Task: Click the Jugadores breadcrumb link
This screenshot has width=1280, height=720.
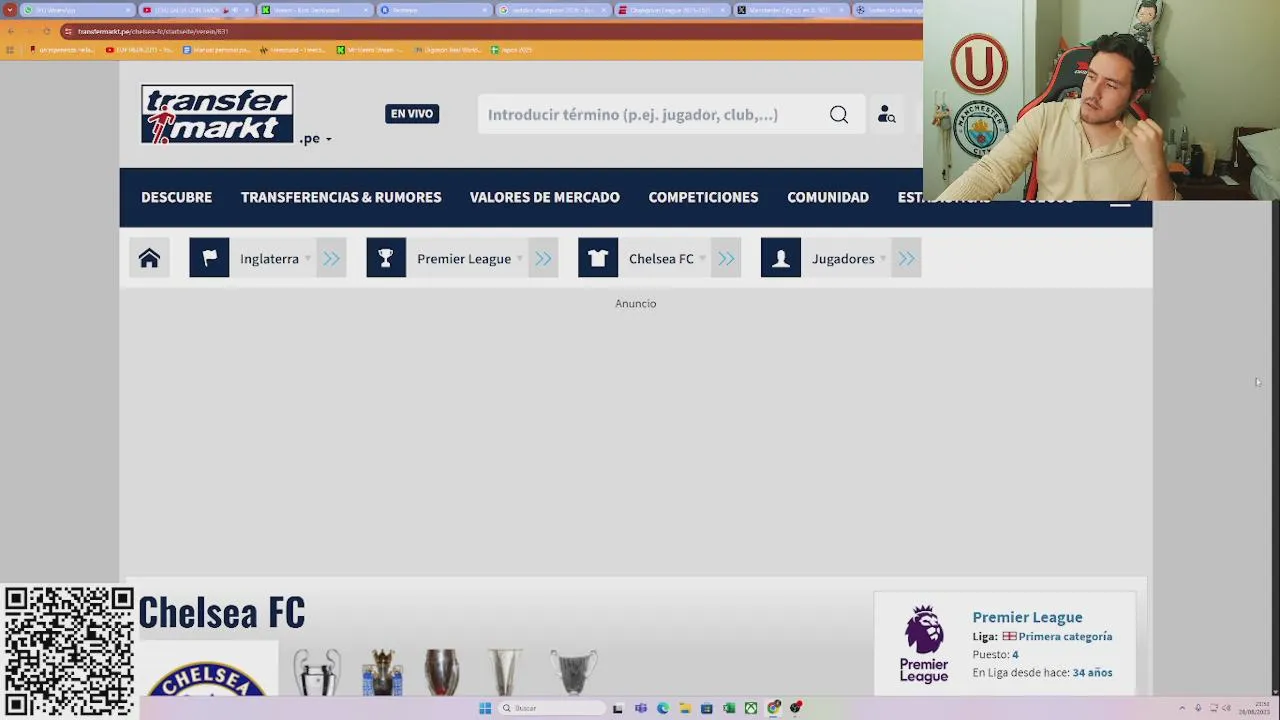Action: point(843,259)
